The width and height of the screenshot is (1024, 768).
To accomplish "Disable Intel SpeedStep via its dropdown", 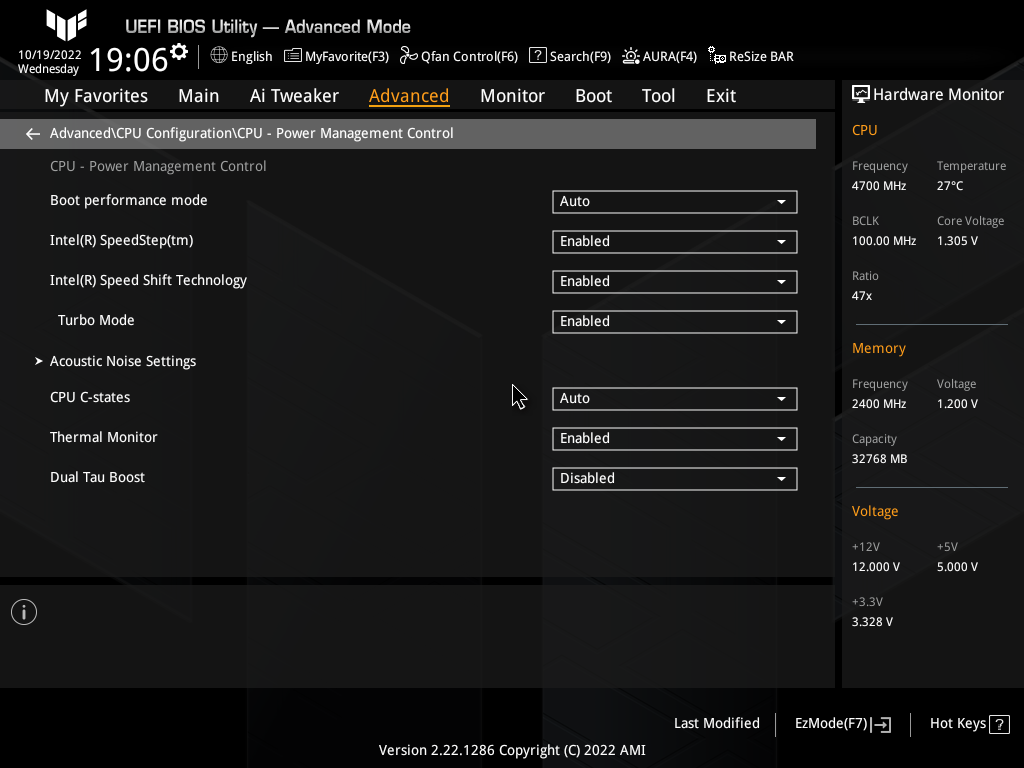I will tap(674, 241).
